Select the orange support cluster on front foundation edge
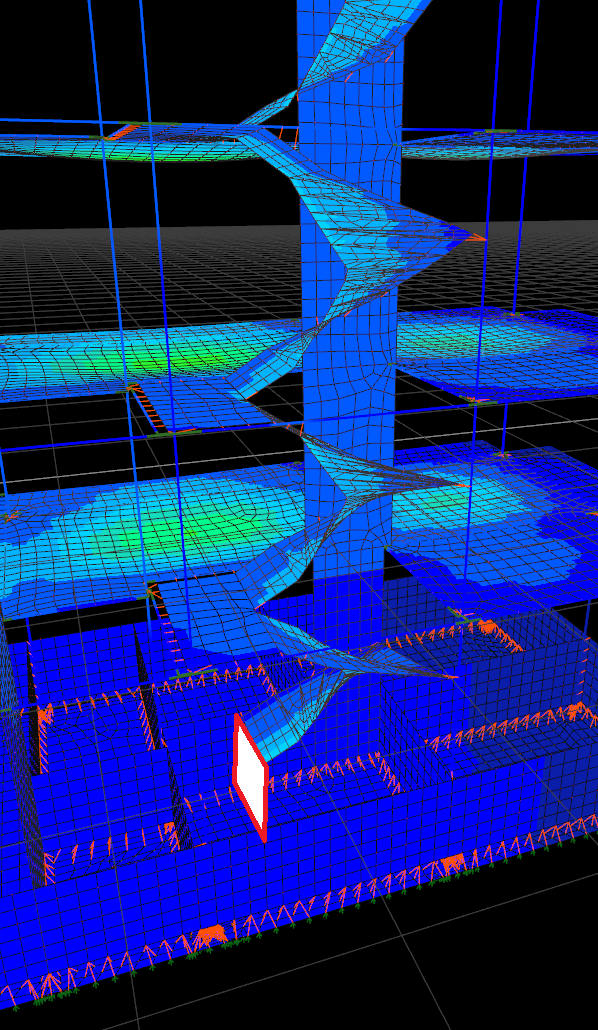Screen dimensions: 598x1030 (210, 937)
